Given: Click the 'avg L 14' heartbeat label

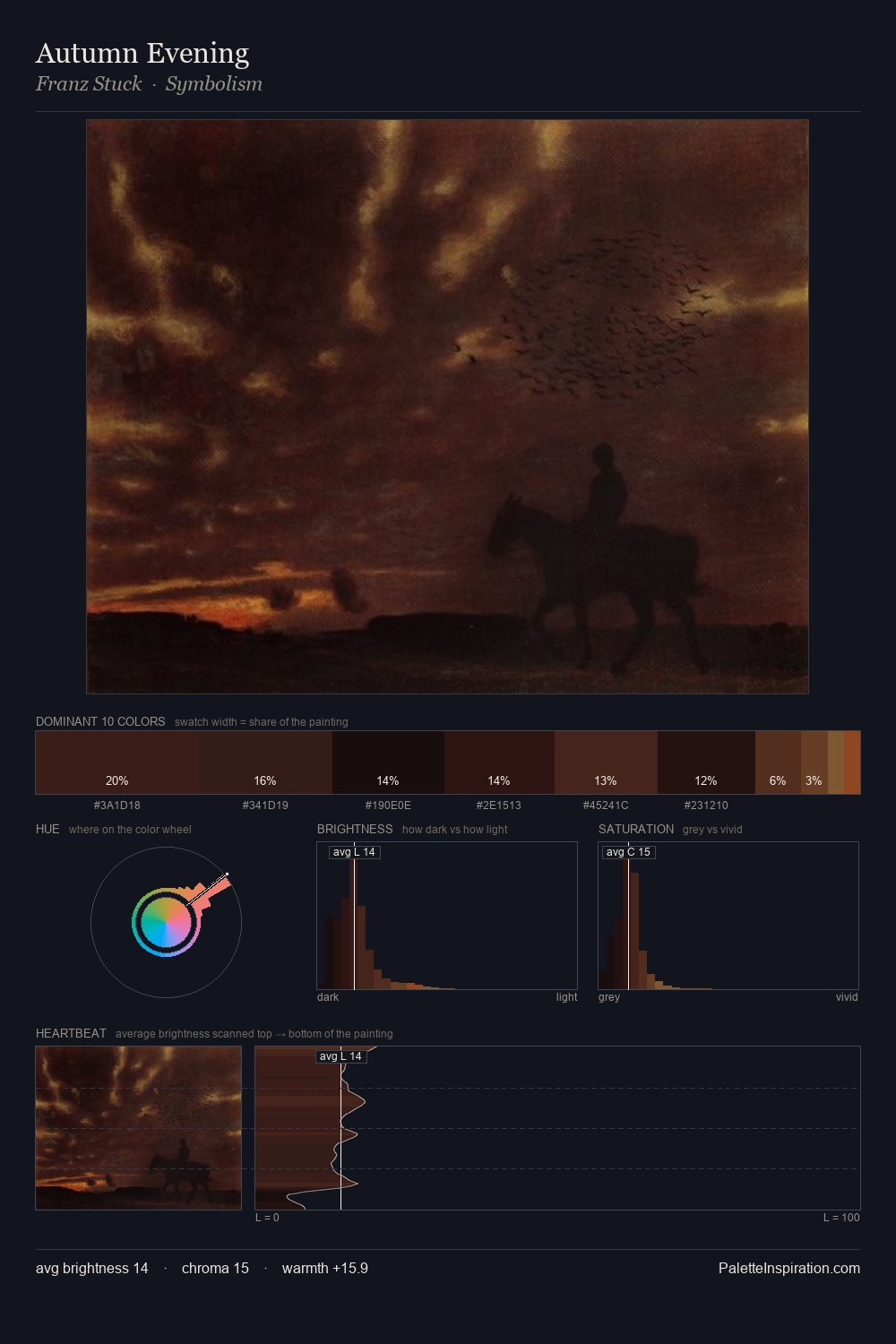Looking at the screenshot, I should point(341,1056).
